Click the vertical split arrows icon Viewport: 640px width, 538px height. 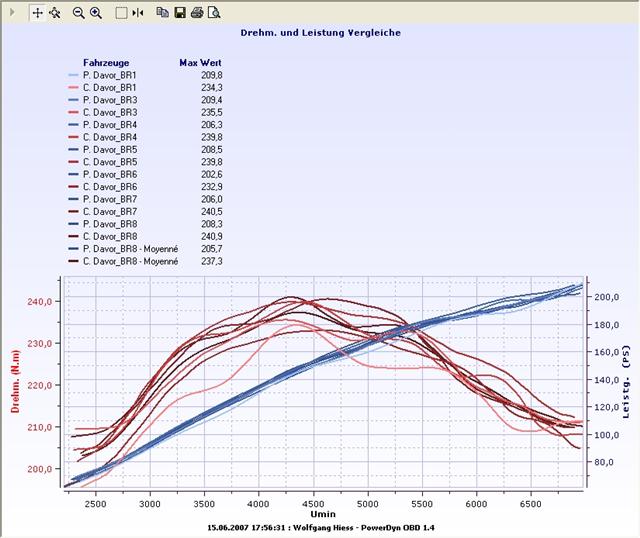(x=139, y=13)
